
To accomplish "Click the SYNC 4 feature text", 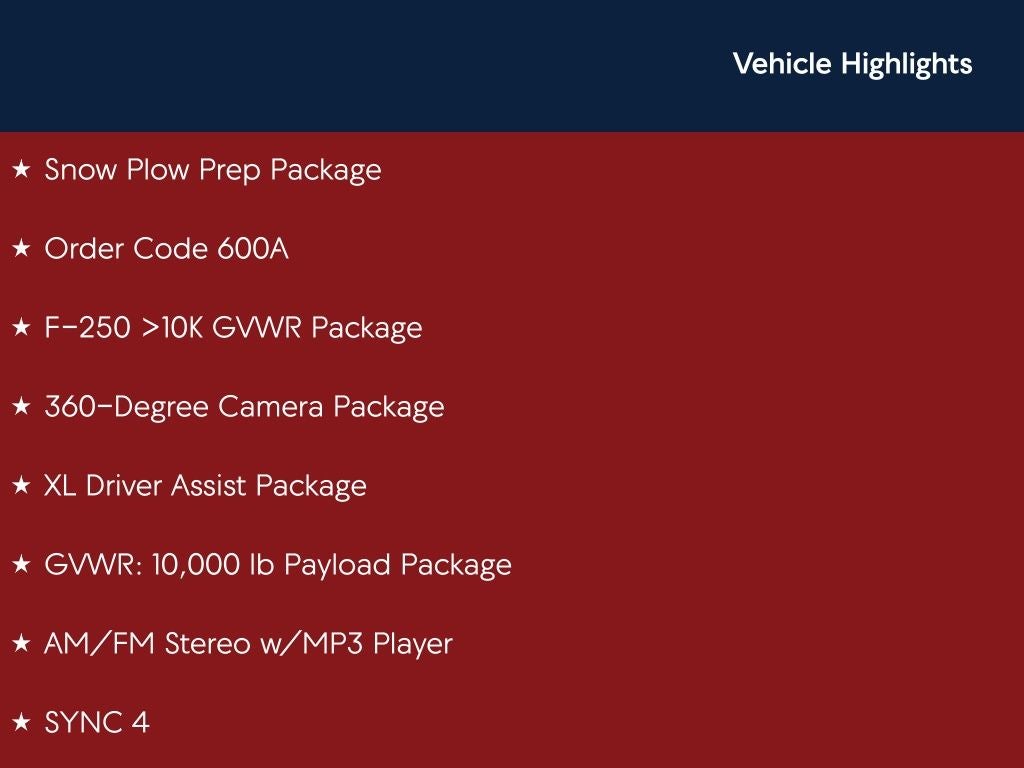I will pos(97,723).
